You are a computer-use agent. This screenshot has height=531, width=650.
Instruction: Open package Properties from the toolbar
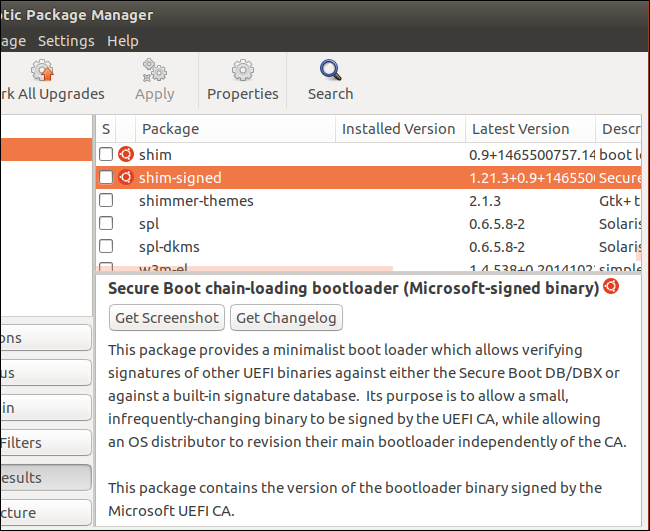click(242, 70)
